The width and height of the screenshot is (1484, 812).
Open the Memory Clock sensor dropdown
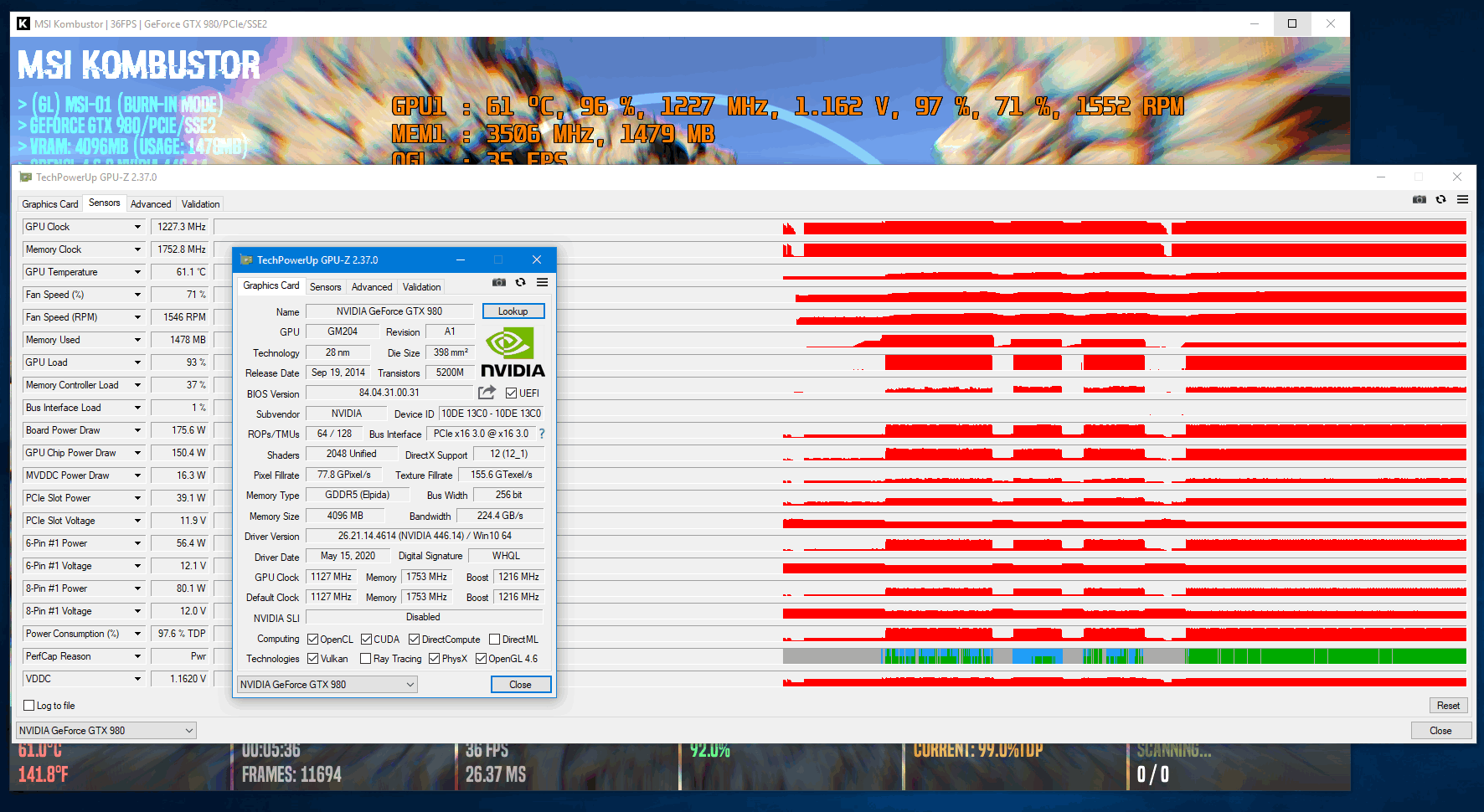coord(138,249)
